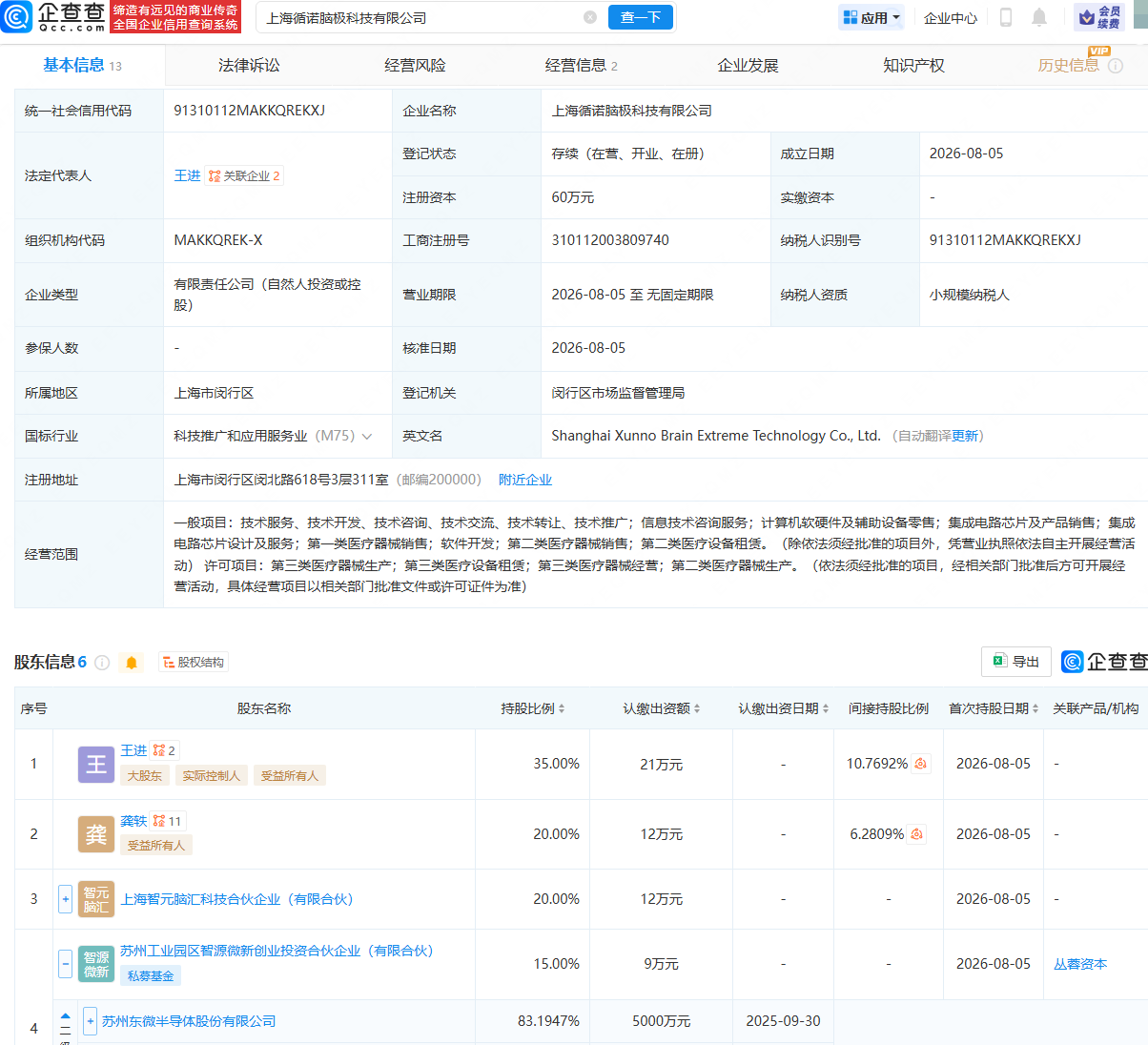Expand 上海智元脑汇科技合伙企业 row
The width and height of the screenshot is (1148, 1045).
pos(65,899)
